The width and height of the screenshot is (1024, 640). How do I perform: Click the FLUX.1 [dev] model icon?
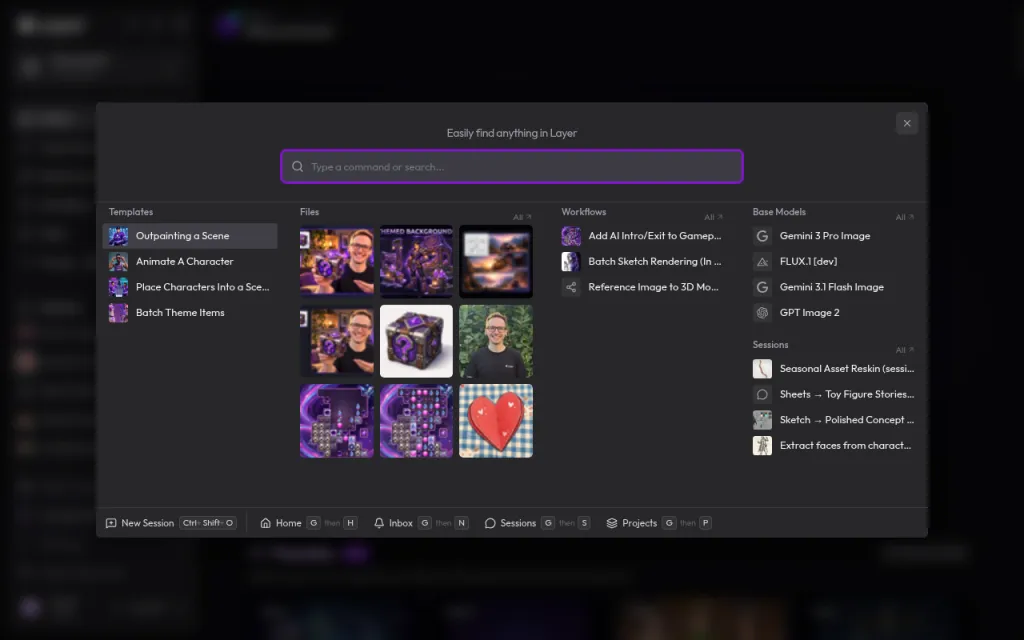pos(762,261)
